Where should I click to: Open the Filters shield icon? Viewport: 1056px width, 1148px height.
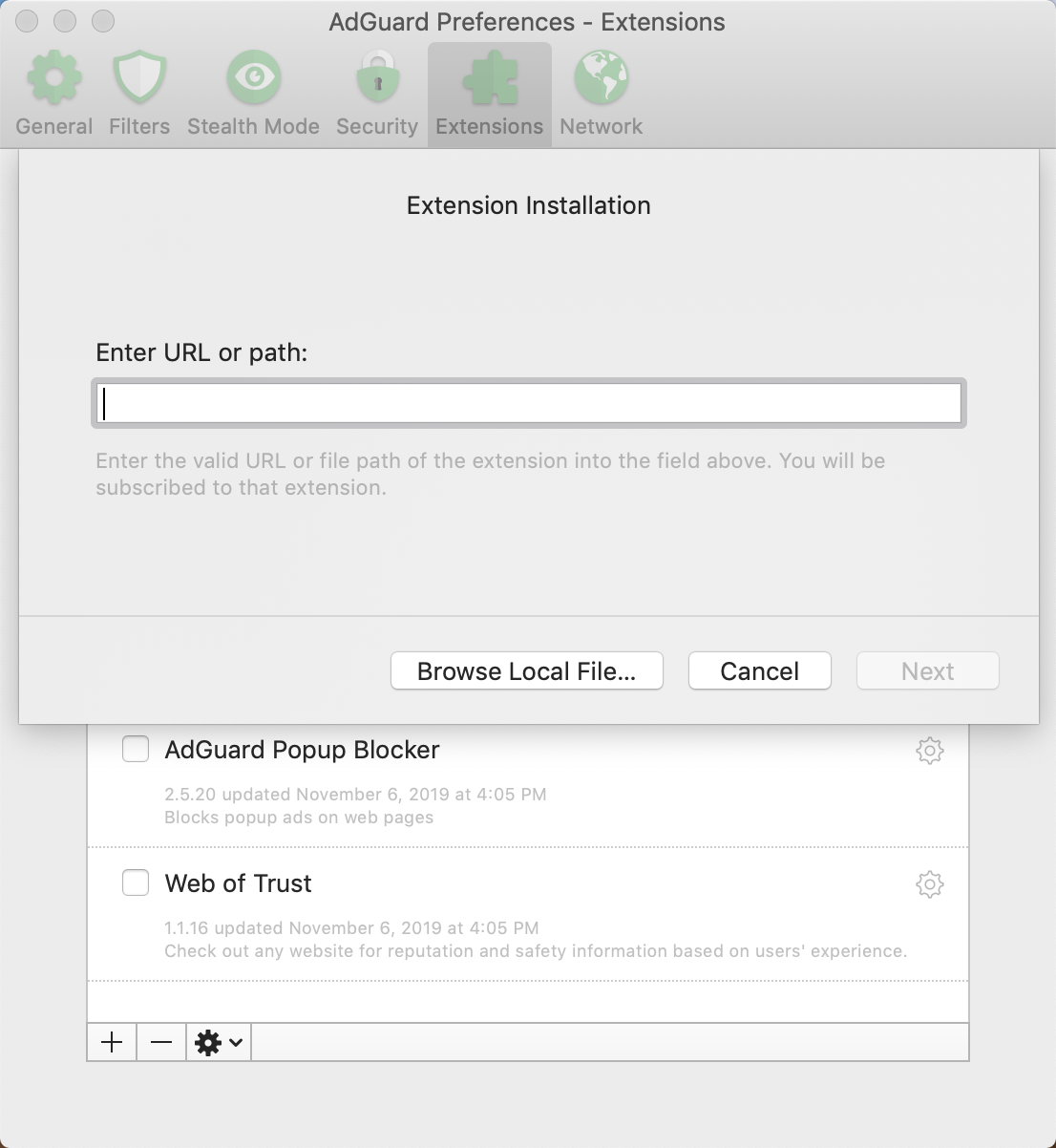(x=139, y=78)
